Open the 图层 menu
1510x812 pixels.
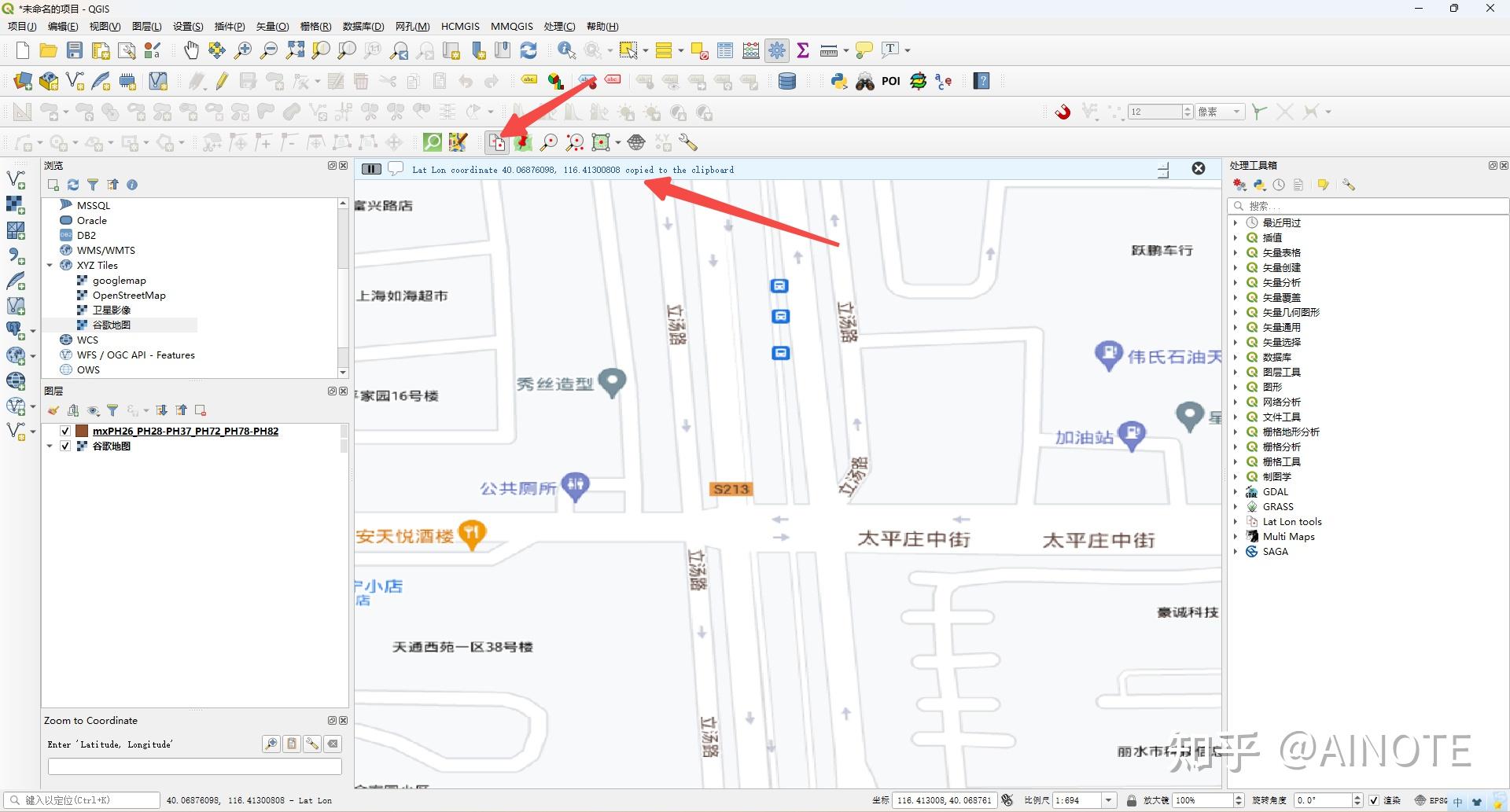(147, 26)
